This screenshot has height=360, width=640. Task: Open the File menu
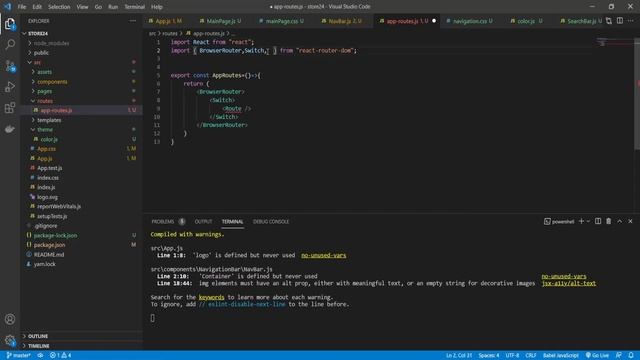[22, 7]
